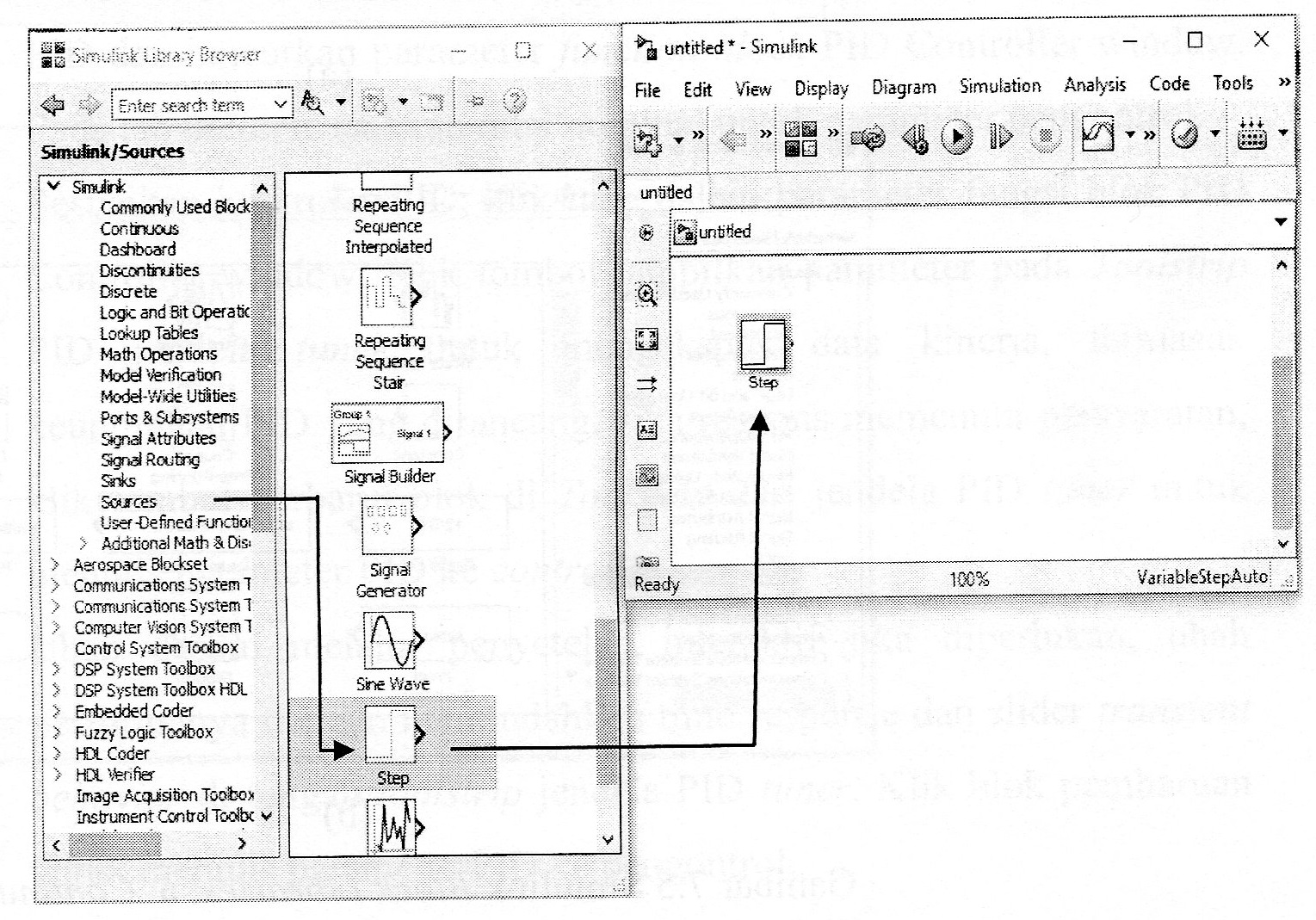
Task: Select the Step forward simulation icon
Action: pyautogui.click(x=999, y=136)
